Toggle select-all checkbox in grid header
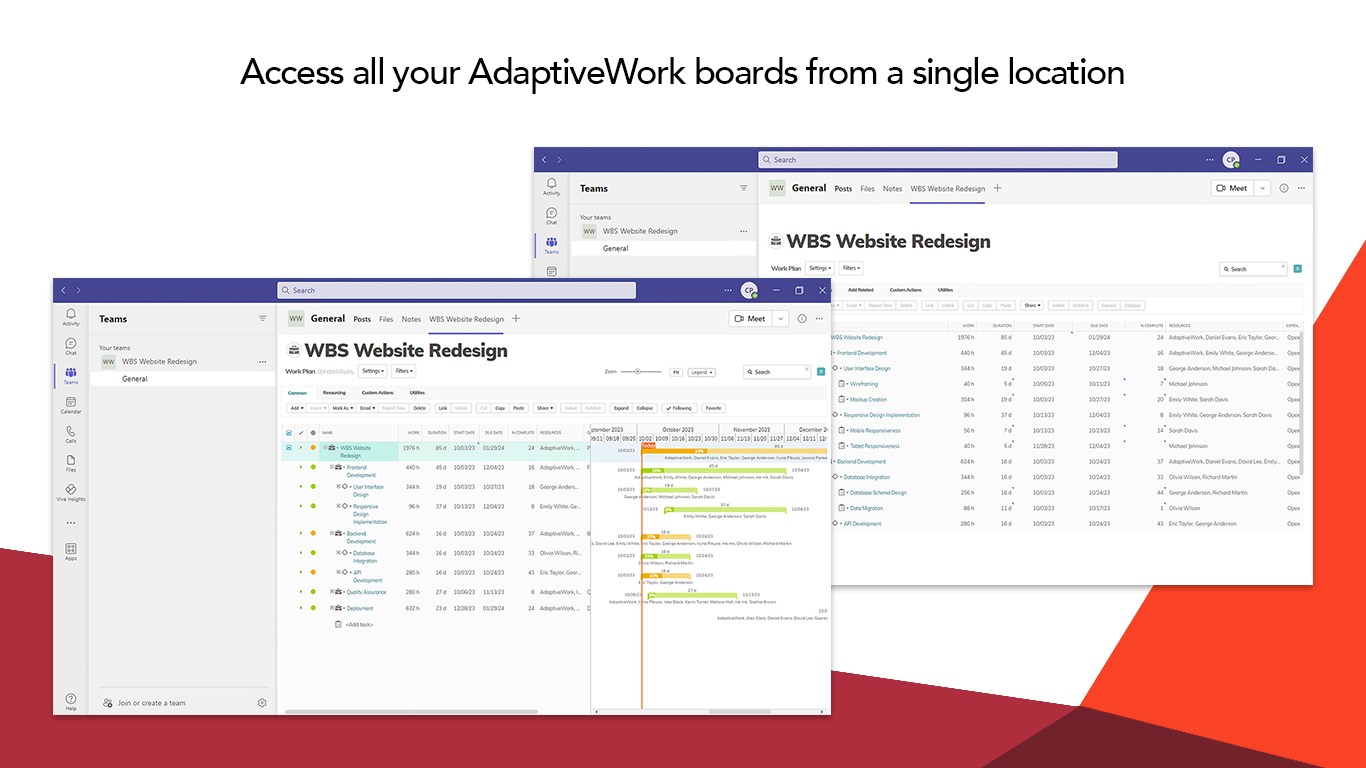 (289, 433)
